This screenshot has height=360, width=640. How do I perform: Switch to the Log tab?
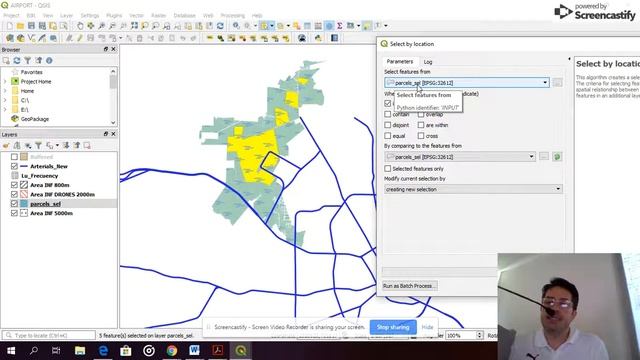pyautogui.click(x=428, y=62)
